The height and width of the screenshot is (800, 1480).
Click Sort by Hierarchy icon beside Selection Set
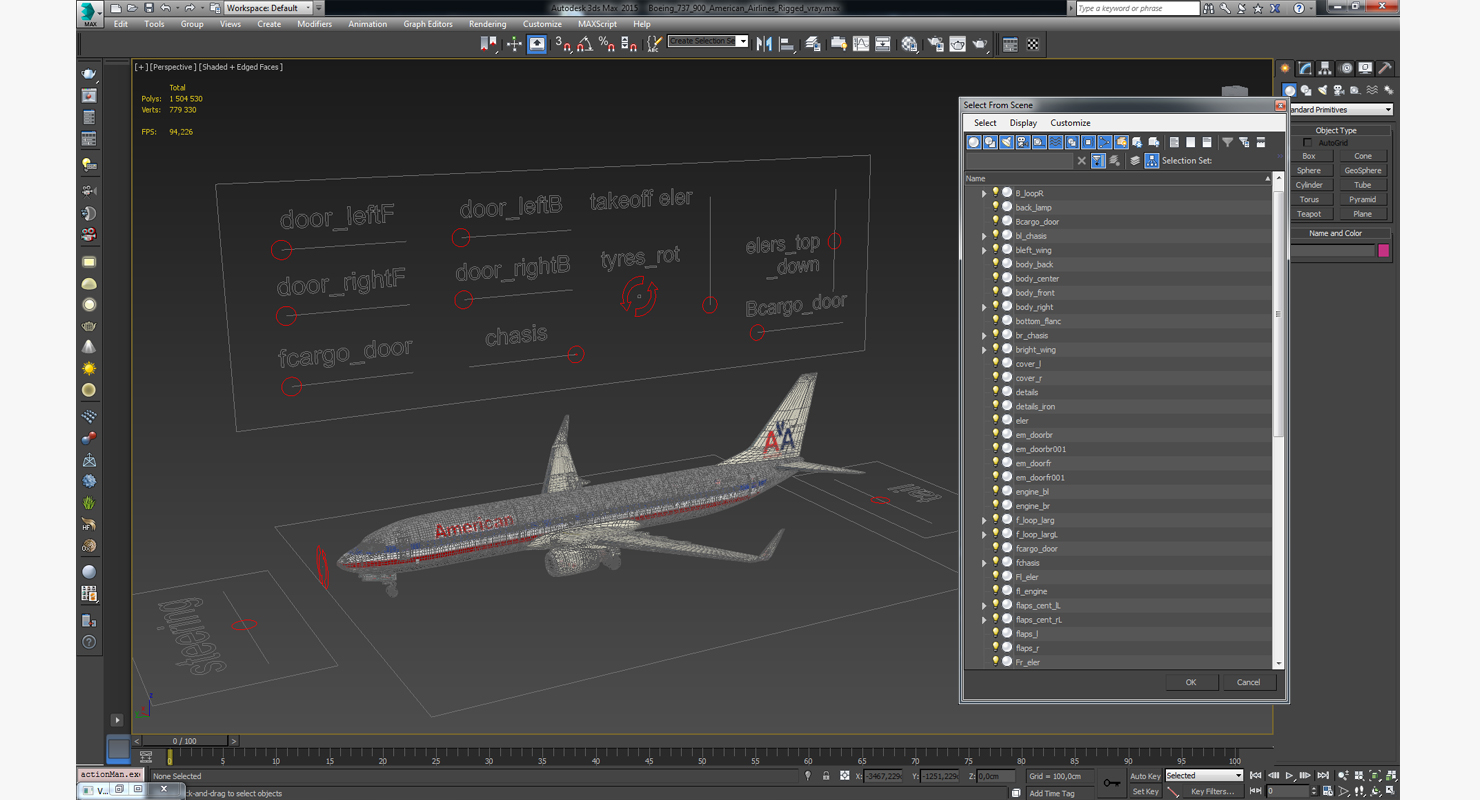(x=1152, y=160)
